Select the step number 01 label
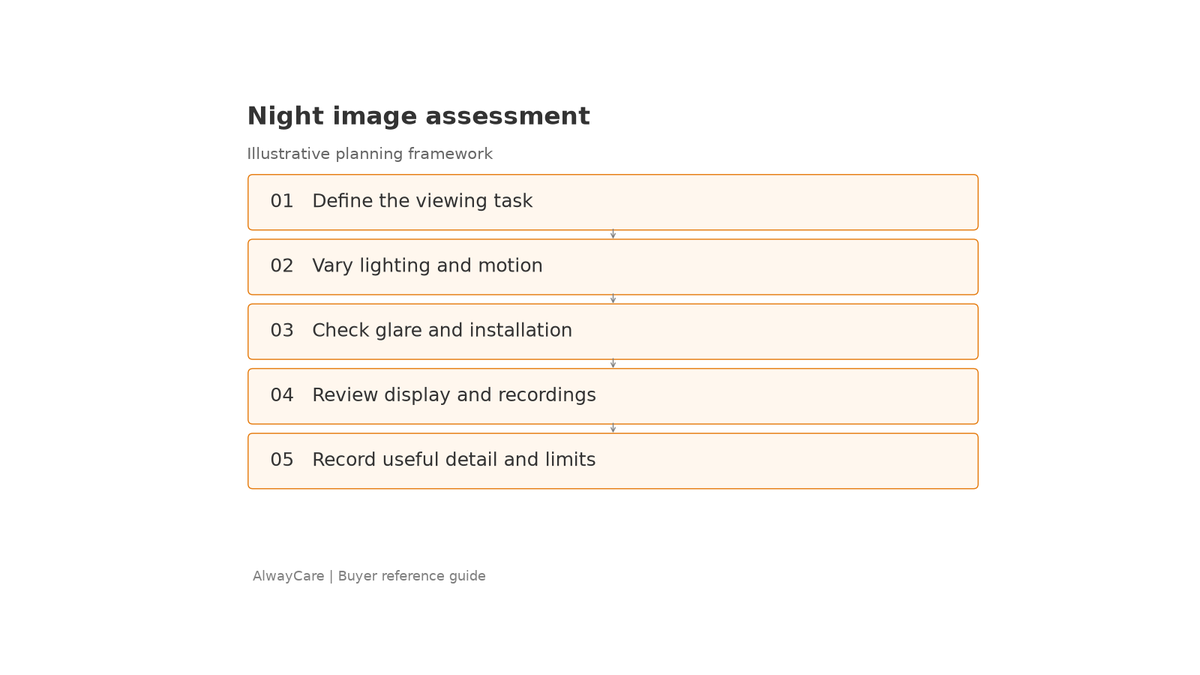Screen dimensions: 1200x675 tap(282, 202)
